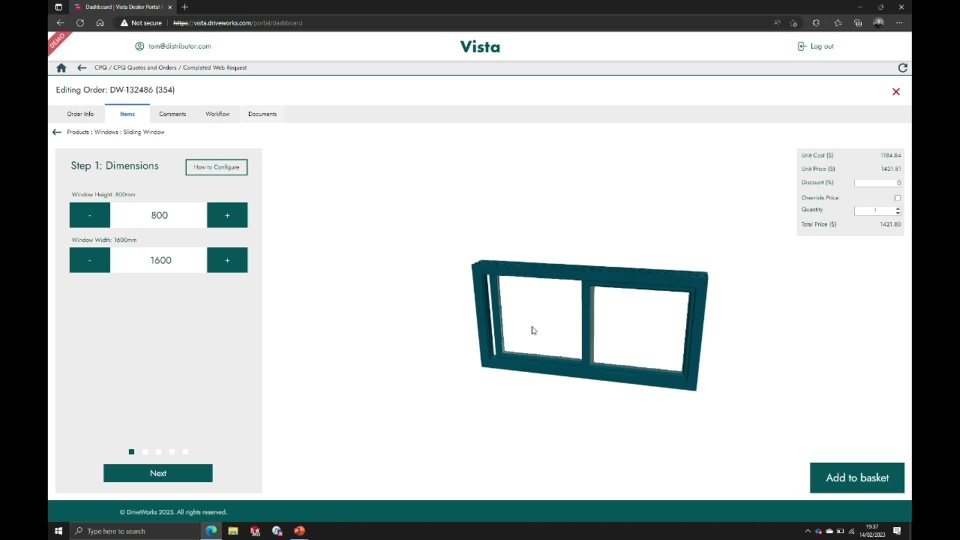Open the browser settings and more menu
960x540 pixels.
click(x=899, y=23)
